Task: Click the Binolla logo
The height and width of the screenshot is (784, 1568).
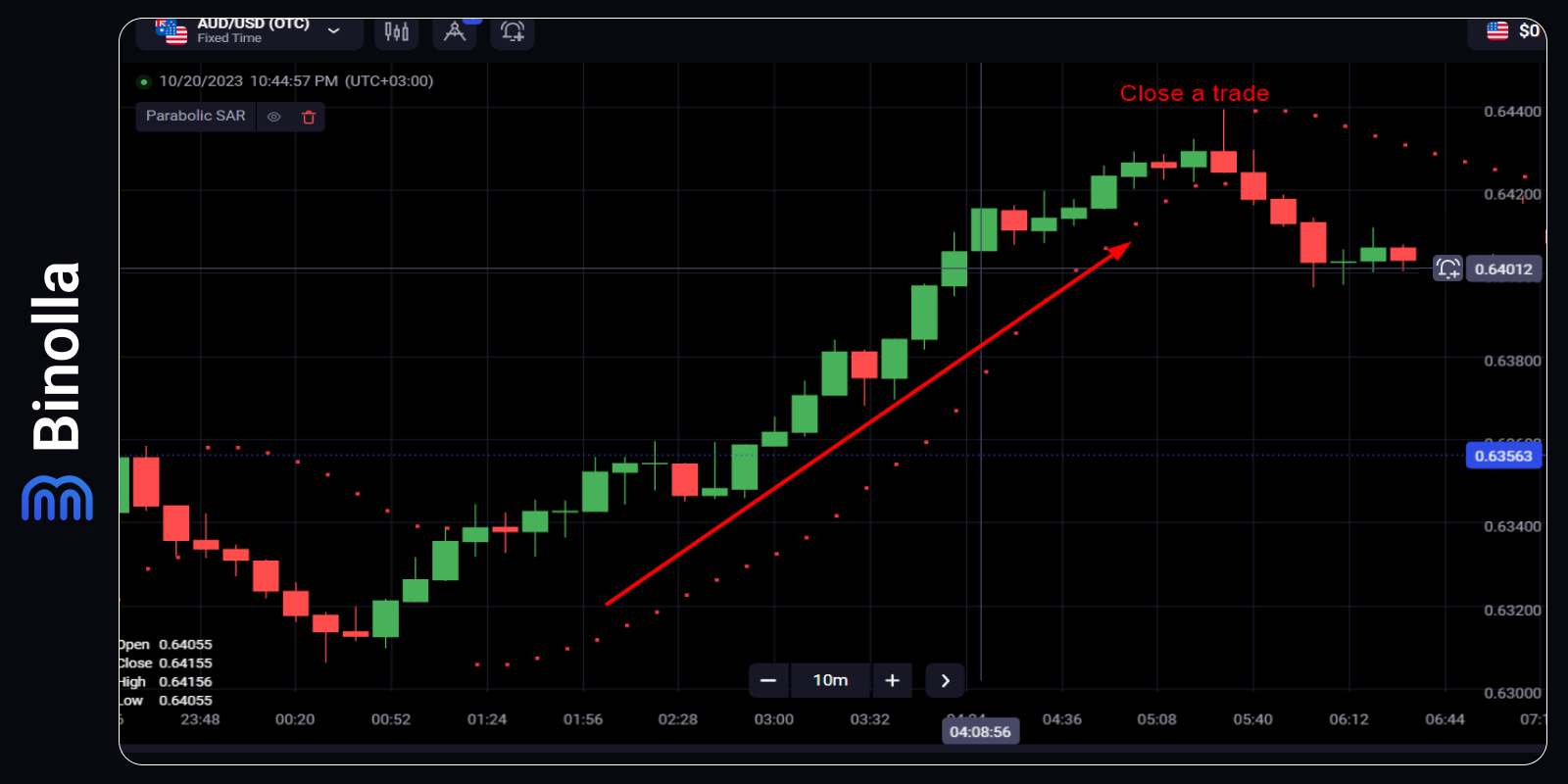Action: 57,390
